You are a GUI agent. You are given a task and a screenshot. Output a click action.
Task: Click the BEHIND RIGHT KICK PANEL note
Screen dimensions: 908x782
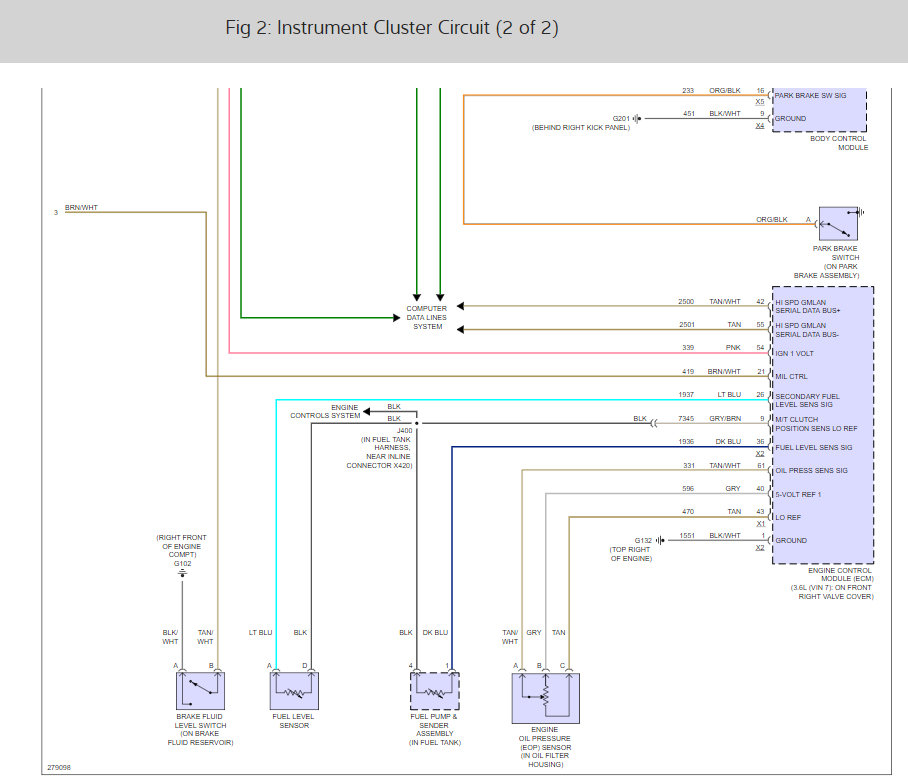(x=581, y=127)
